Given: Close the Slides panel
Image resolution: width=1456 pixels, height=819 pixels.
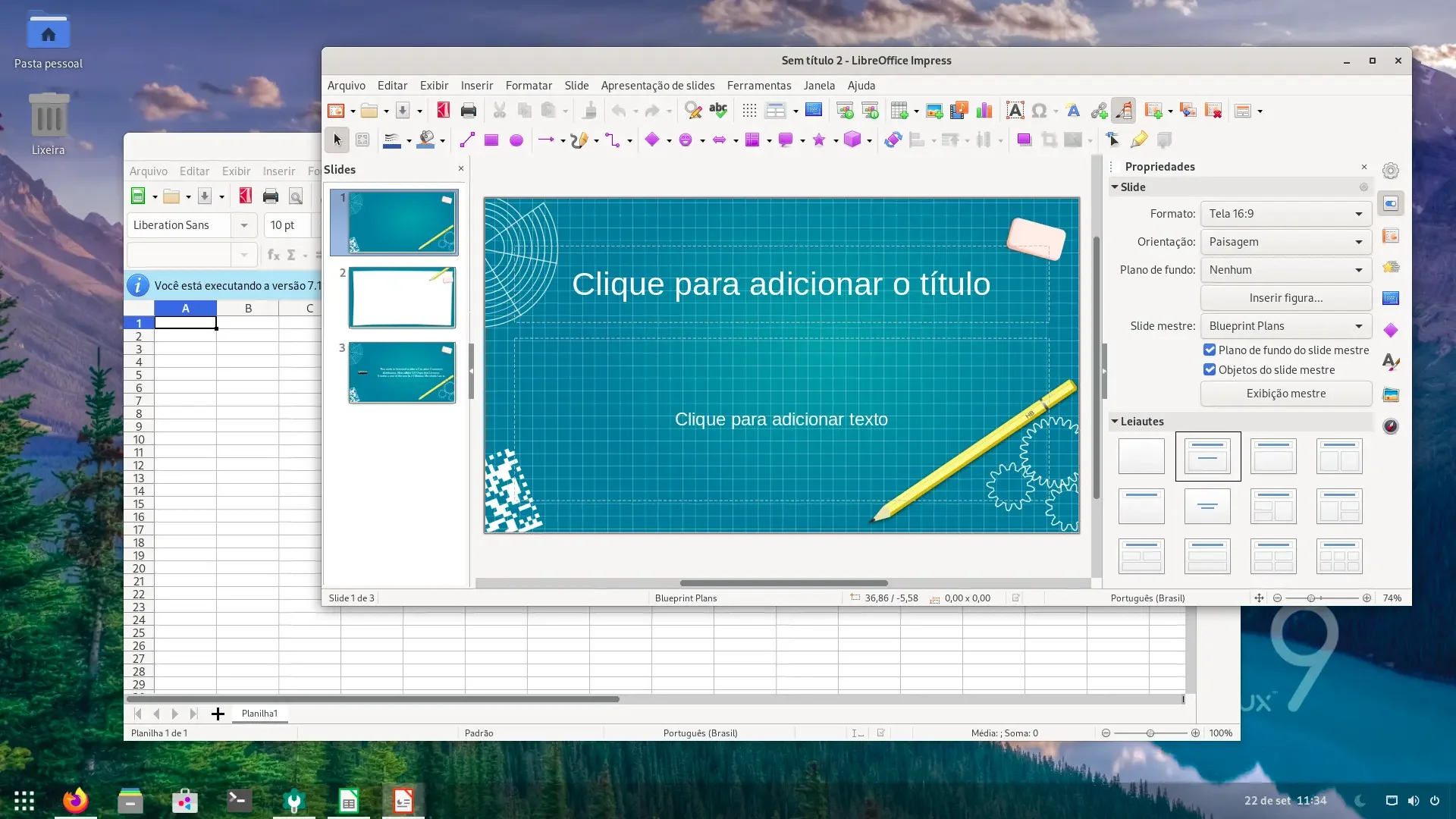Looking at the screenshot, I should tap(460, 168).
